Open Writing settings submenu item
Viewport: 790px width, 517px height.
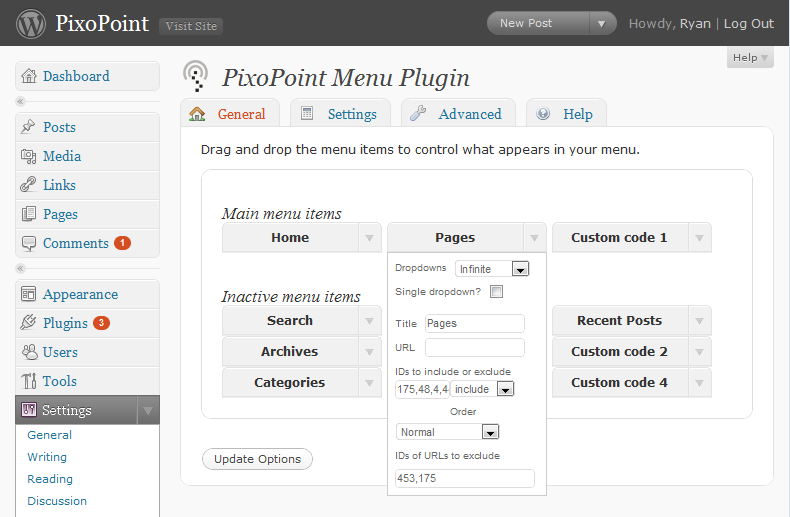click(47, 457)
